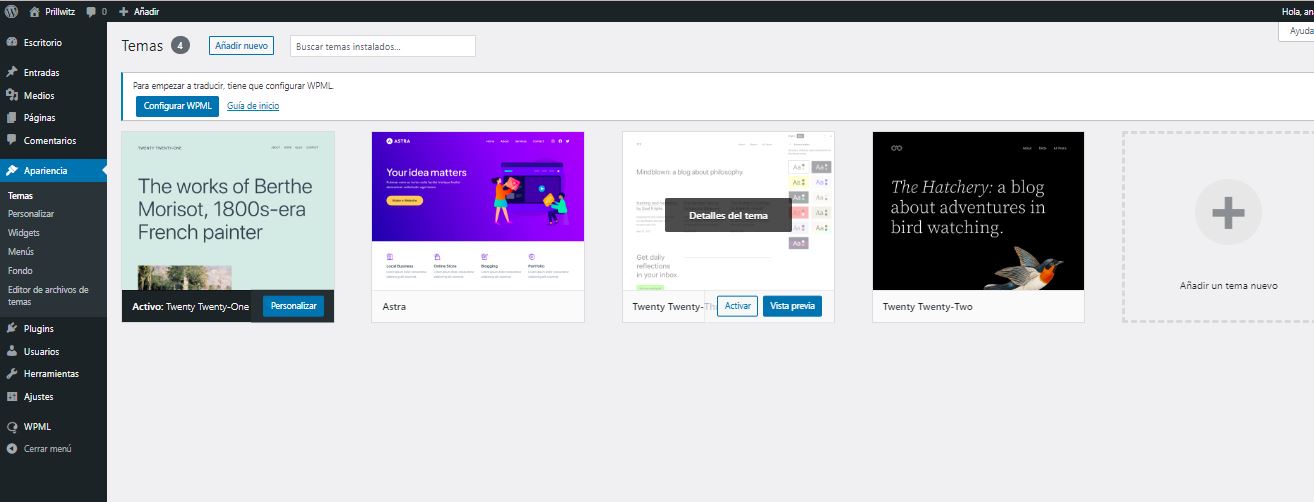Open the Plugins menu item

coord(53,328)
